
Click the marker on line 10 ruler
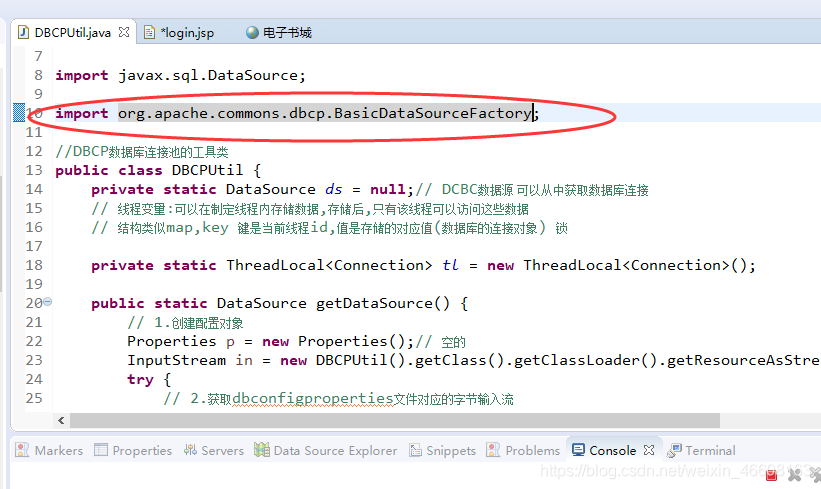click(x=19, y=113)
